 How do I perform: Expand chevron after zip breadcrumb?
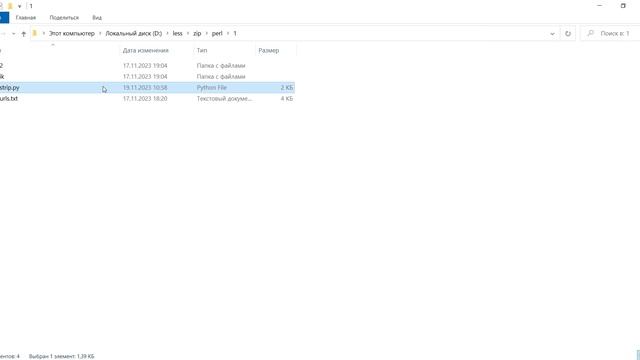pos(207,33)
